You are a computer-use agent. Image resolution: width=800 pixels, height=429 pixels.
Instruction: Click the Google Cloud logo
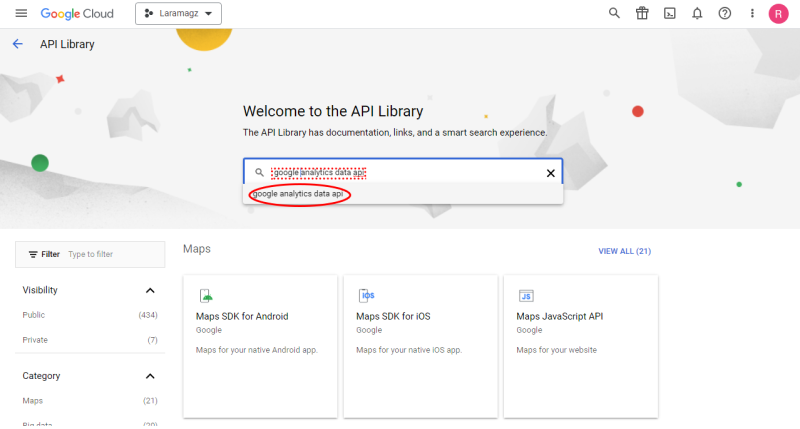click(x=77, y=14)
